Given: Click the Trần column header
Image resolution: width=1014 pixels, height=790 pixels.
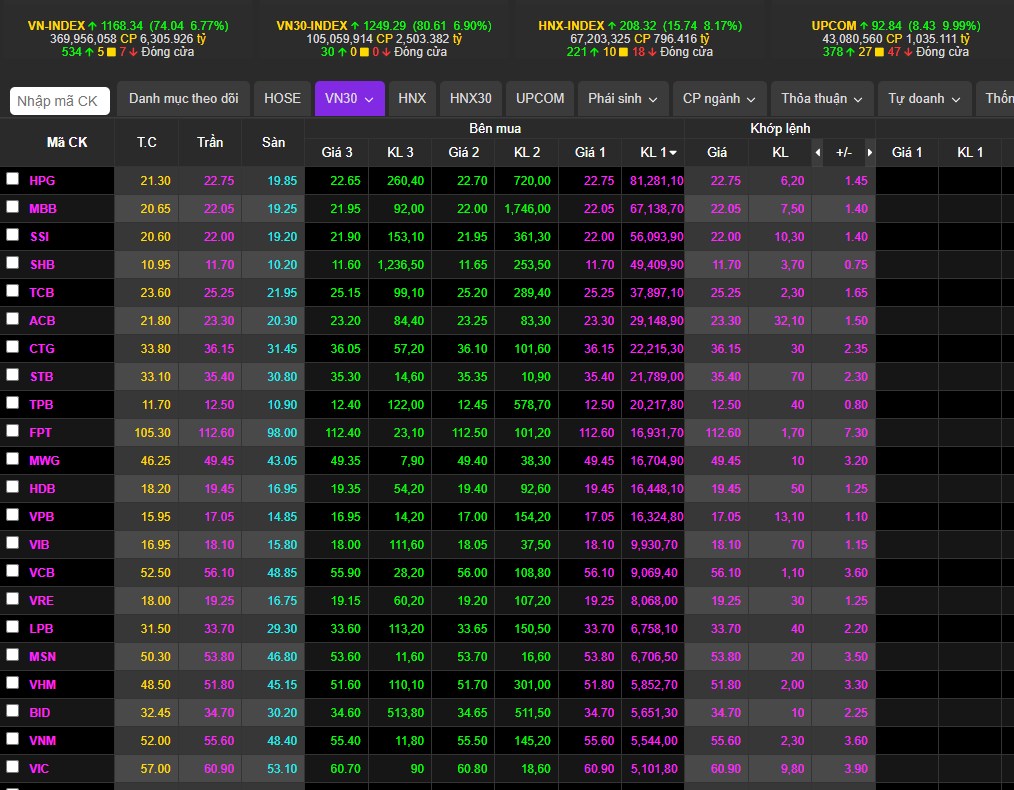Looking at the screenshot, I should click(x=210, y=142).
